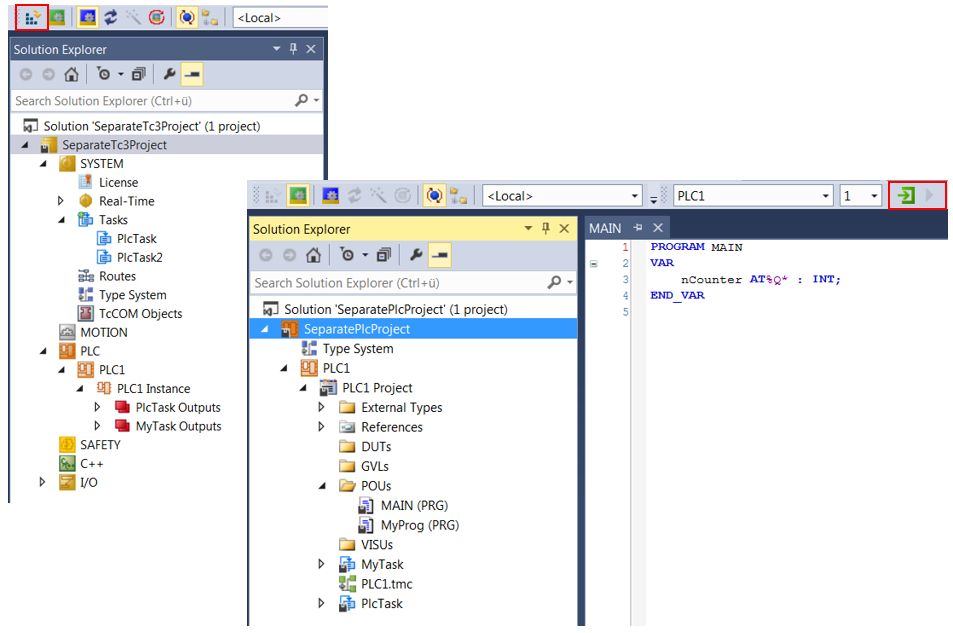Click Show Sub Items icon in left toolbar
953x633 pixels.
(210, 18)
